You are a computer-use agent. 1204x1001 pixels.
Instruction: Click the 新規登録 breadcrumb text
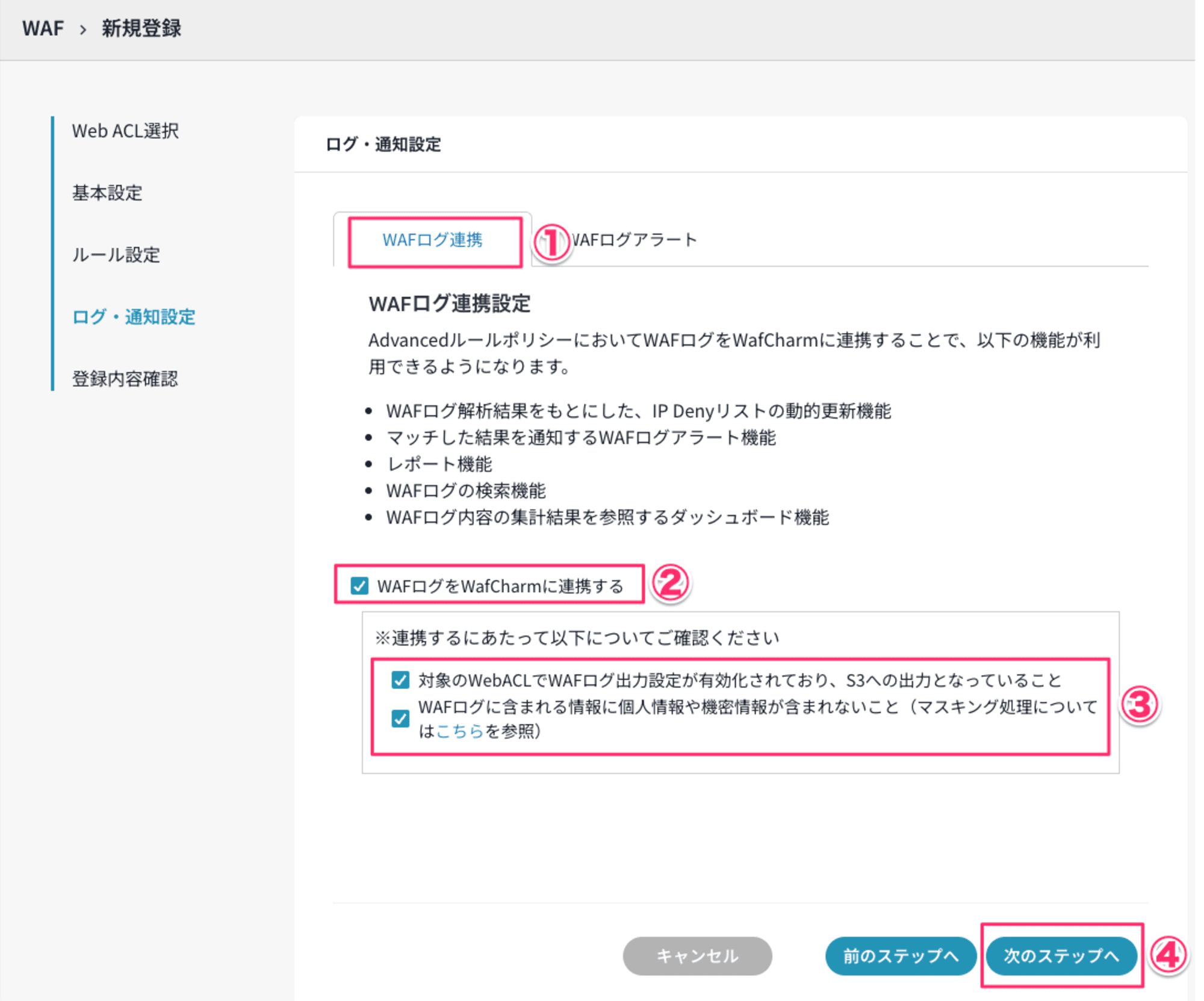141,28
